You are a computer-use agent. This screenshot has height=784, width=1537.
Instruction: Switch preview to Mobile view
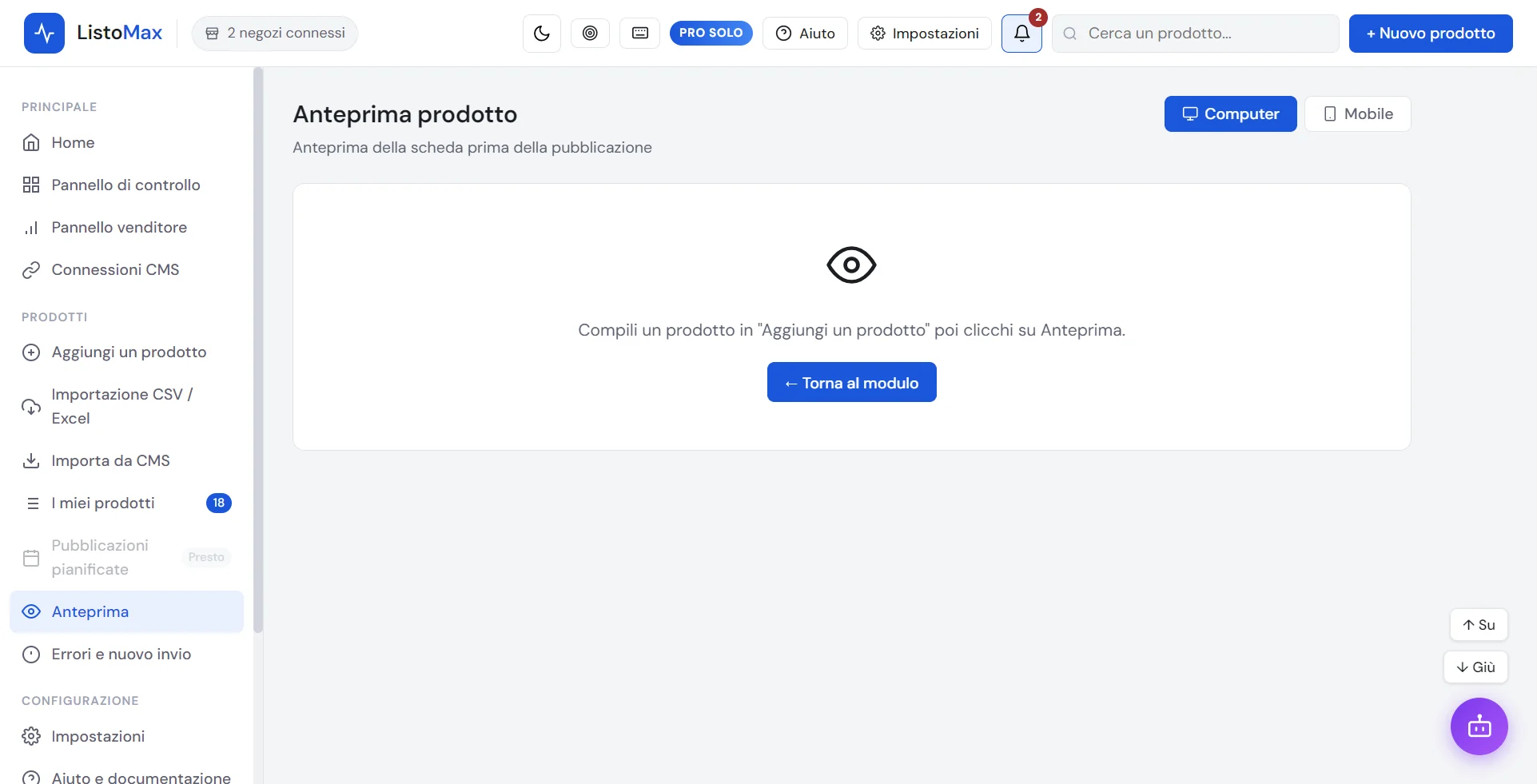[x=1357, y=113]
